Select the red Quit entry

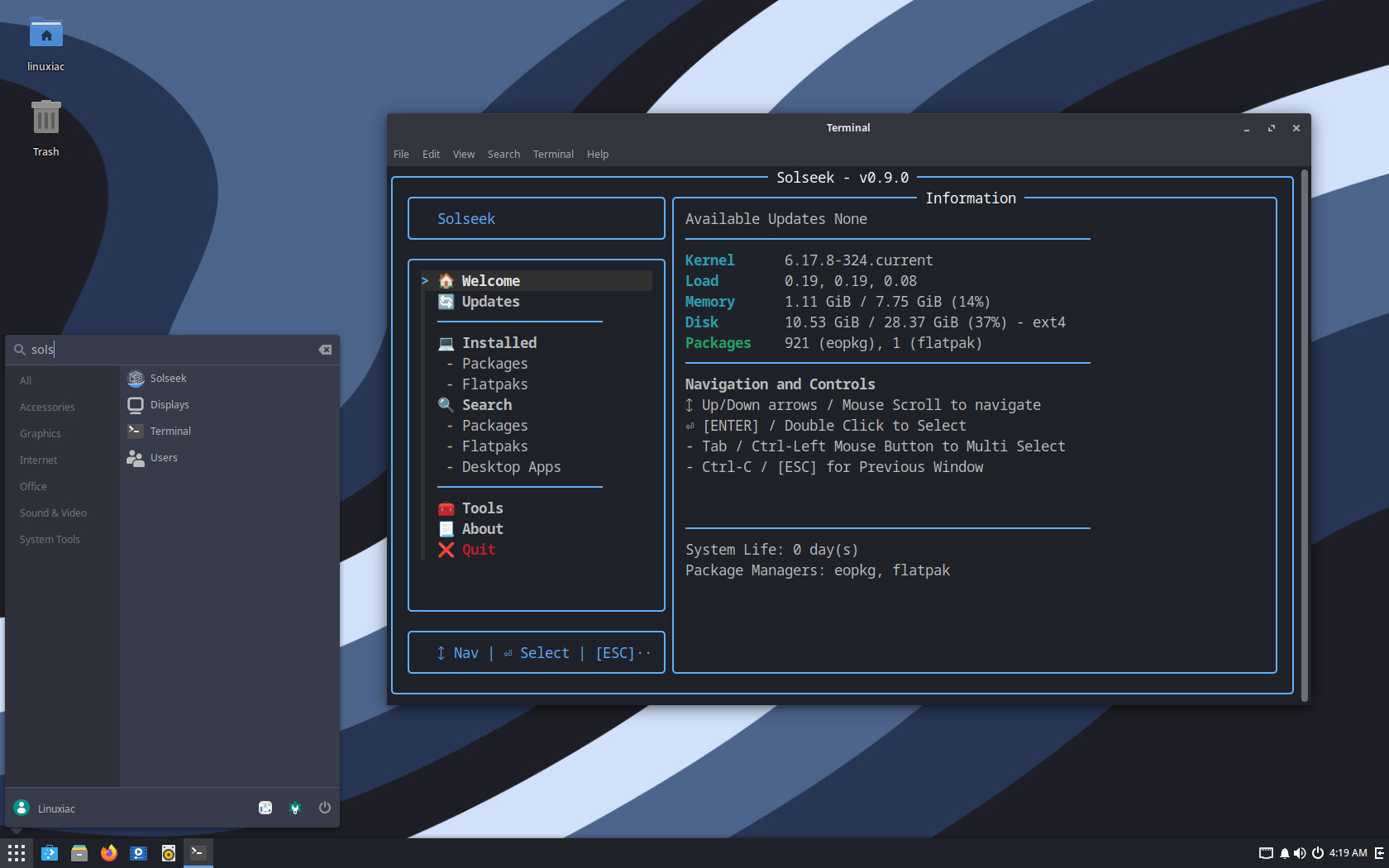pos(478,550)
